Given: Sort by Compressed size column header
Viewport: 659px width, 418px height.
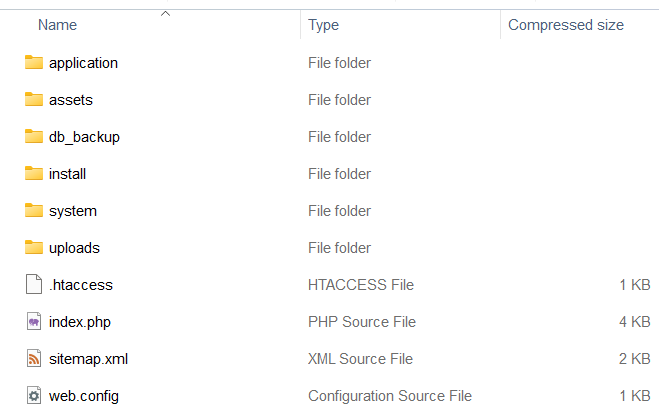Looking at the screenshot, I should pos(566,25).
